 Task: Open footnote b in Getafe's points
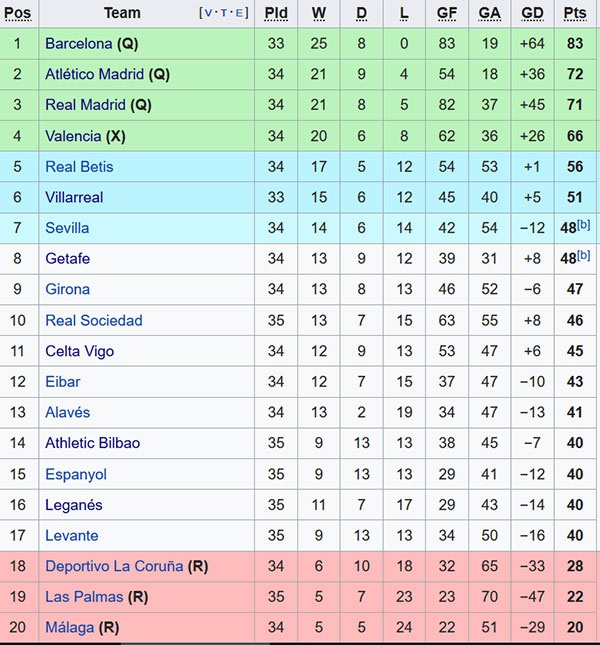[x=584, y=256]
